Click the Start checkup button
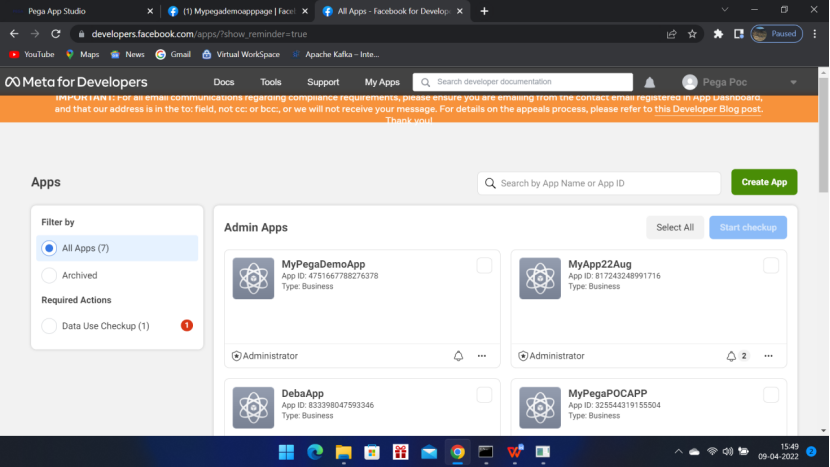Screen dimensions: 830x467 coord(748,227)
